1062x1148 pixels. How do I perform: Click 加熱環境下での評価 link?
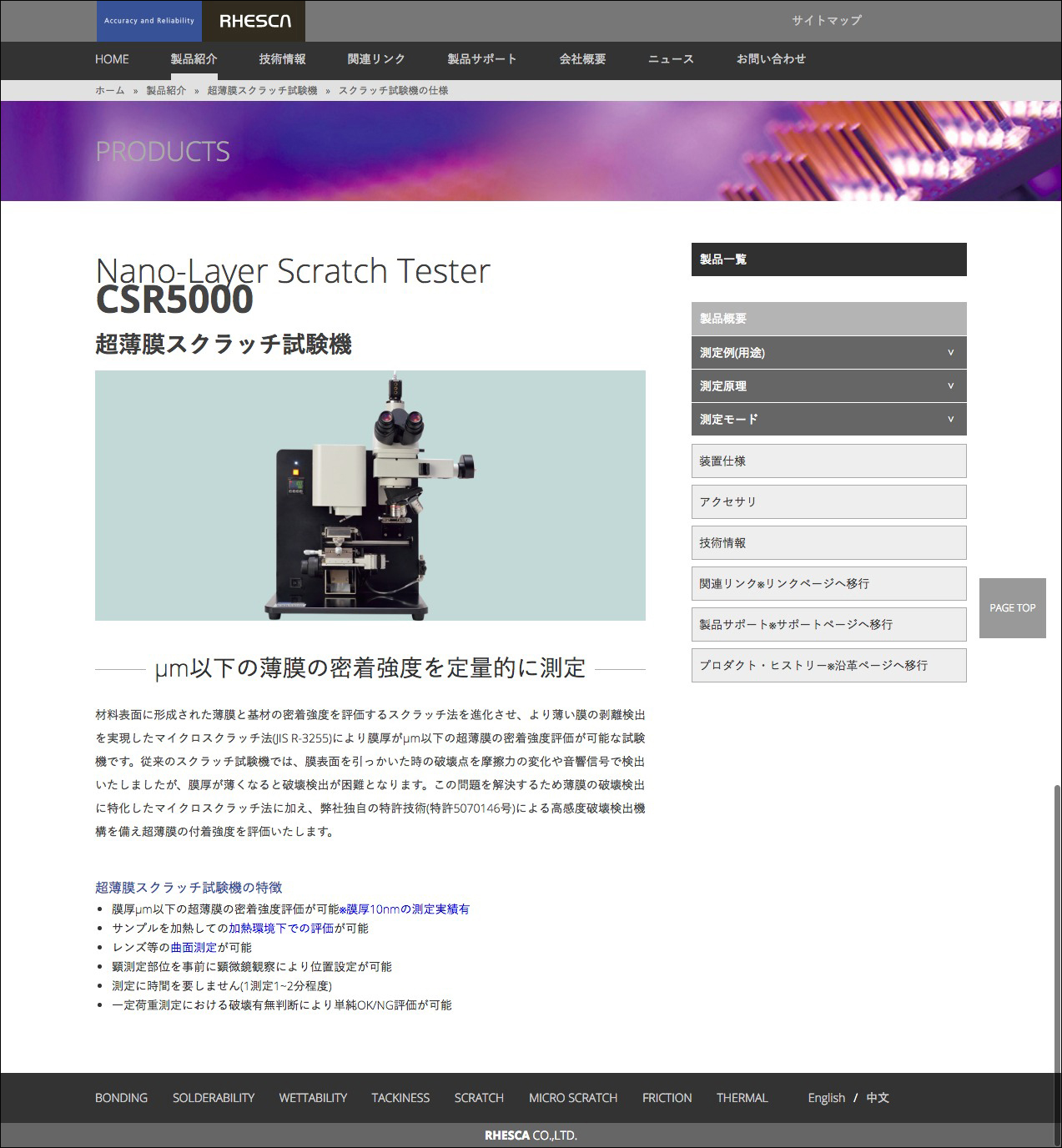[281, 929]
